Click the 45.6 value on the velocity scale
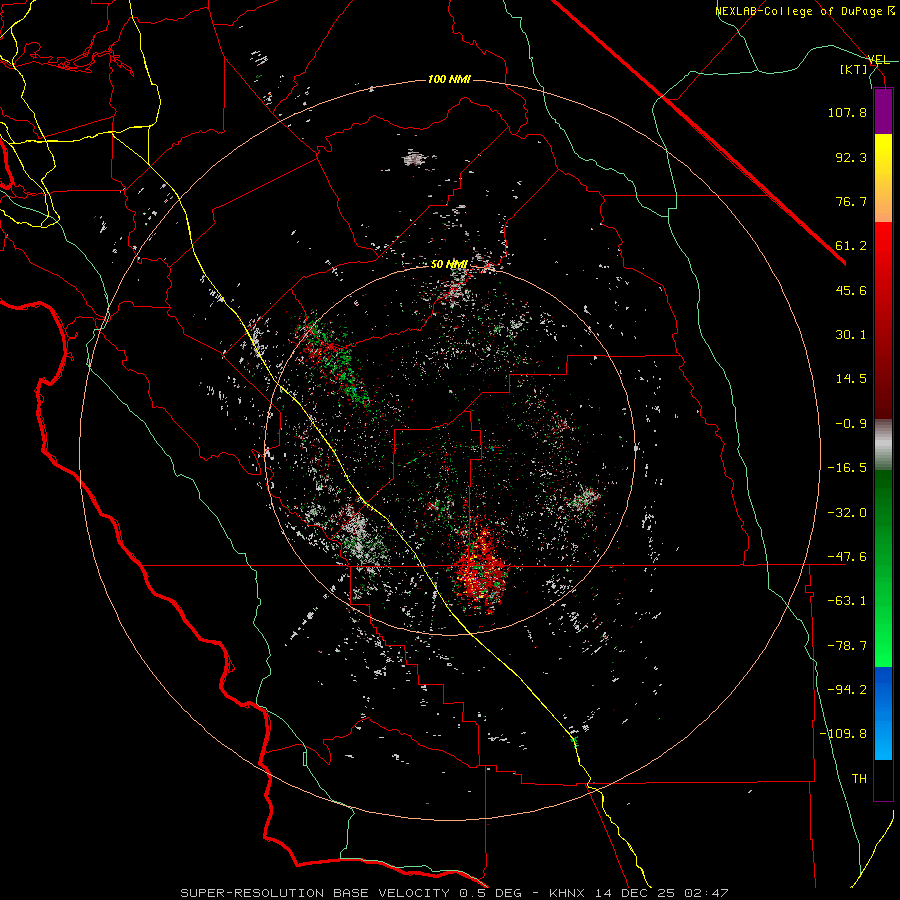Viewport: 900px width, 900px height. point(851,290)
